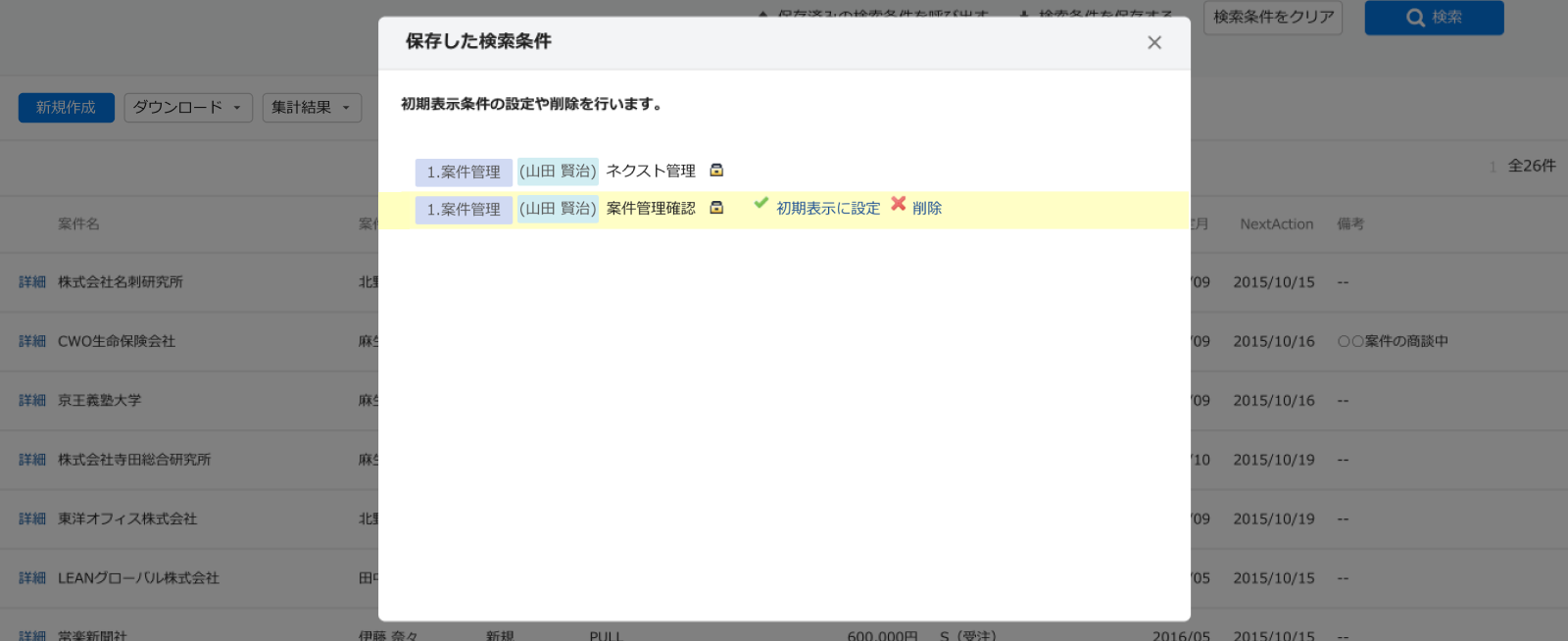Click 削除 link for 案件管理確認
This screenshot has height=641, width=1568.
coord(927,209)
